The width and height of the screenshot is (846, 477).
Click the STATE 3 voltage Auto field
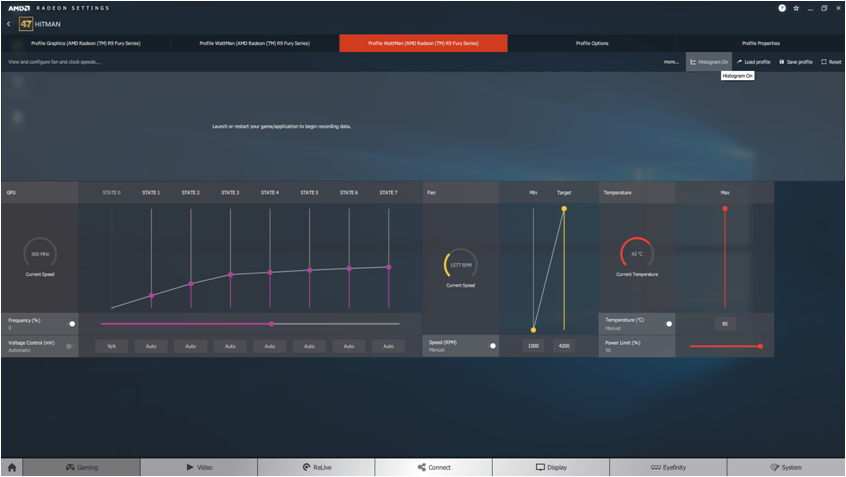coord(230,346)
